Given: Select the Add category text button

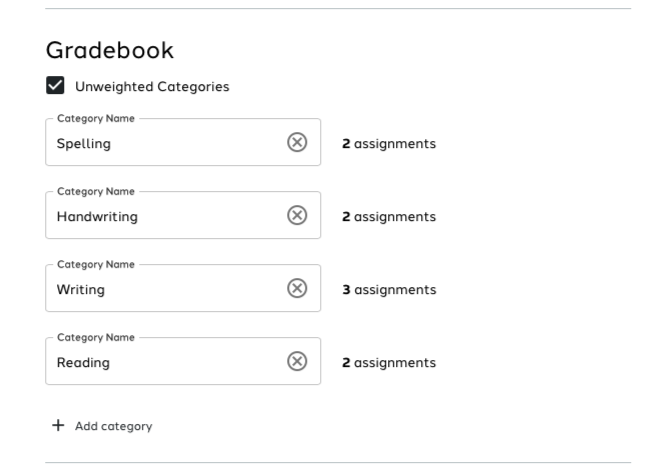Looking at the screenshot, I should pos(114,426).
